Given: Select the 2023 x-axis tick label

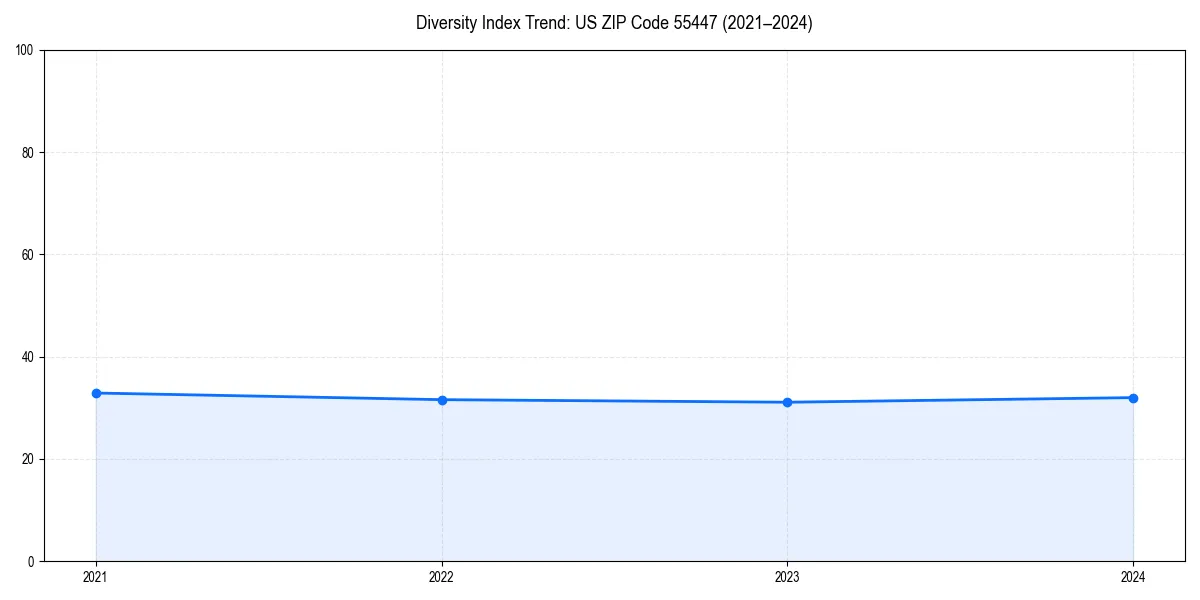Looking at the screenshot, I should (x=788, y=576).
